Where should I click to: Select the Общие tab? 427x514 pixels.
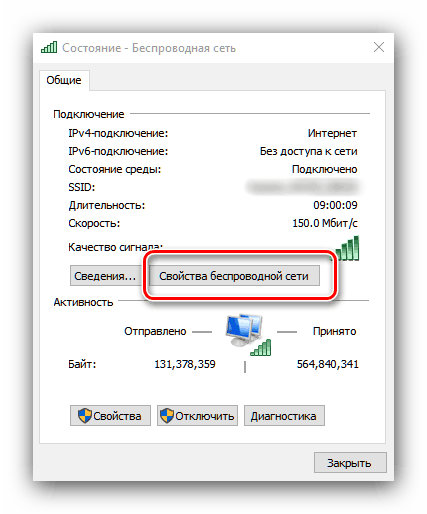[x=64, y=80]
